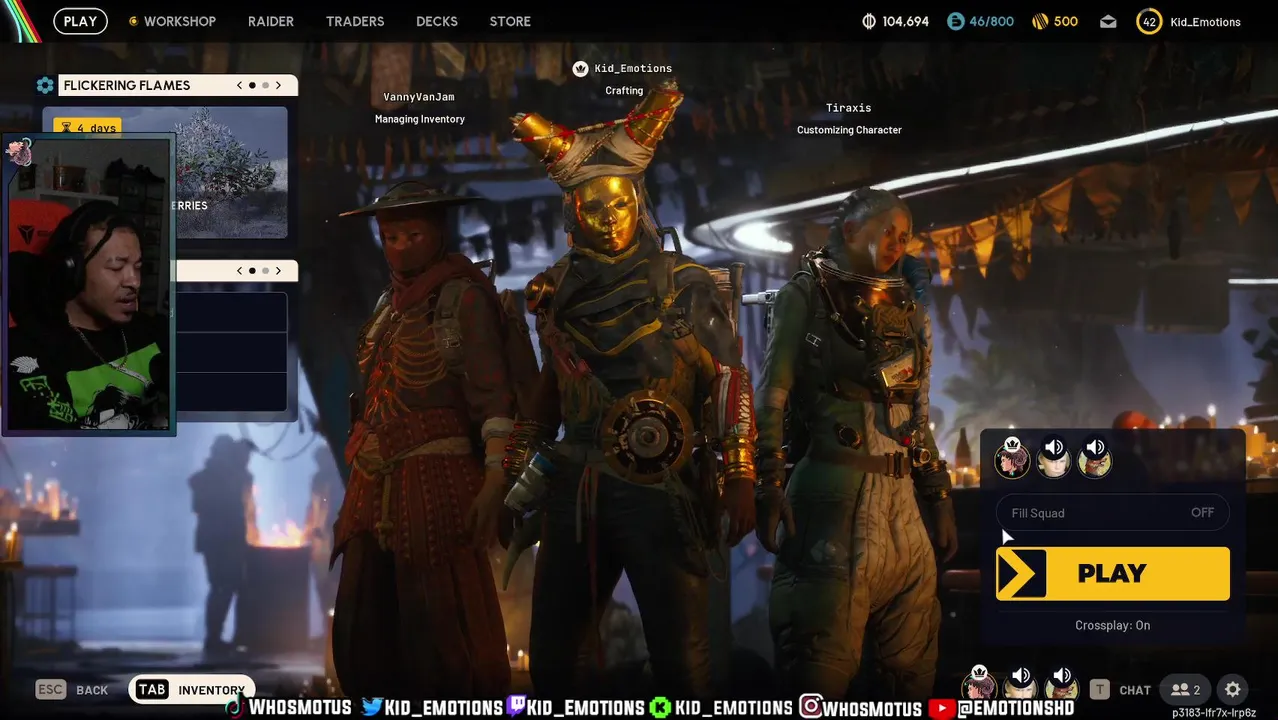1278x720 pixels.
Task: Click the ESC key icon beside BACK
Action: pos(51,689)
